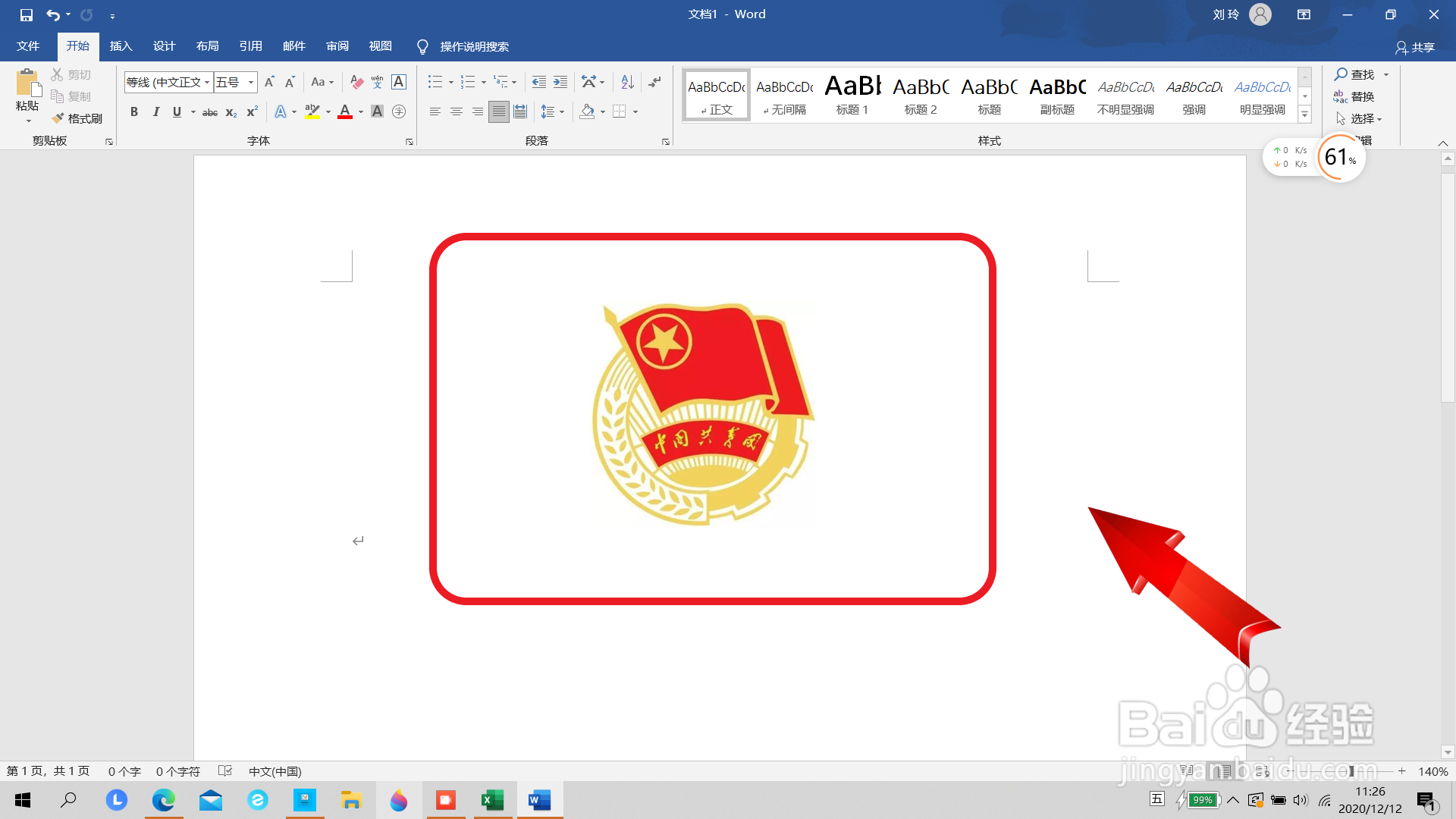Click the Text Effects icon
Viewport: 1456px width, 819px height.
281,111
